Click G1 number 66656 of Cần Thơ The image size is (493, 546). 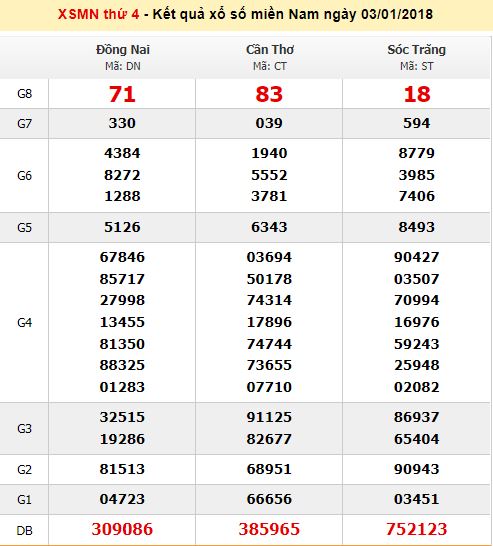[x=269, y=499]
